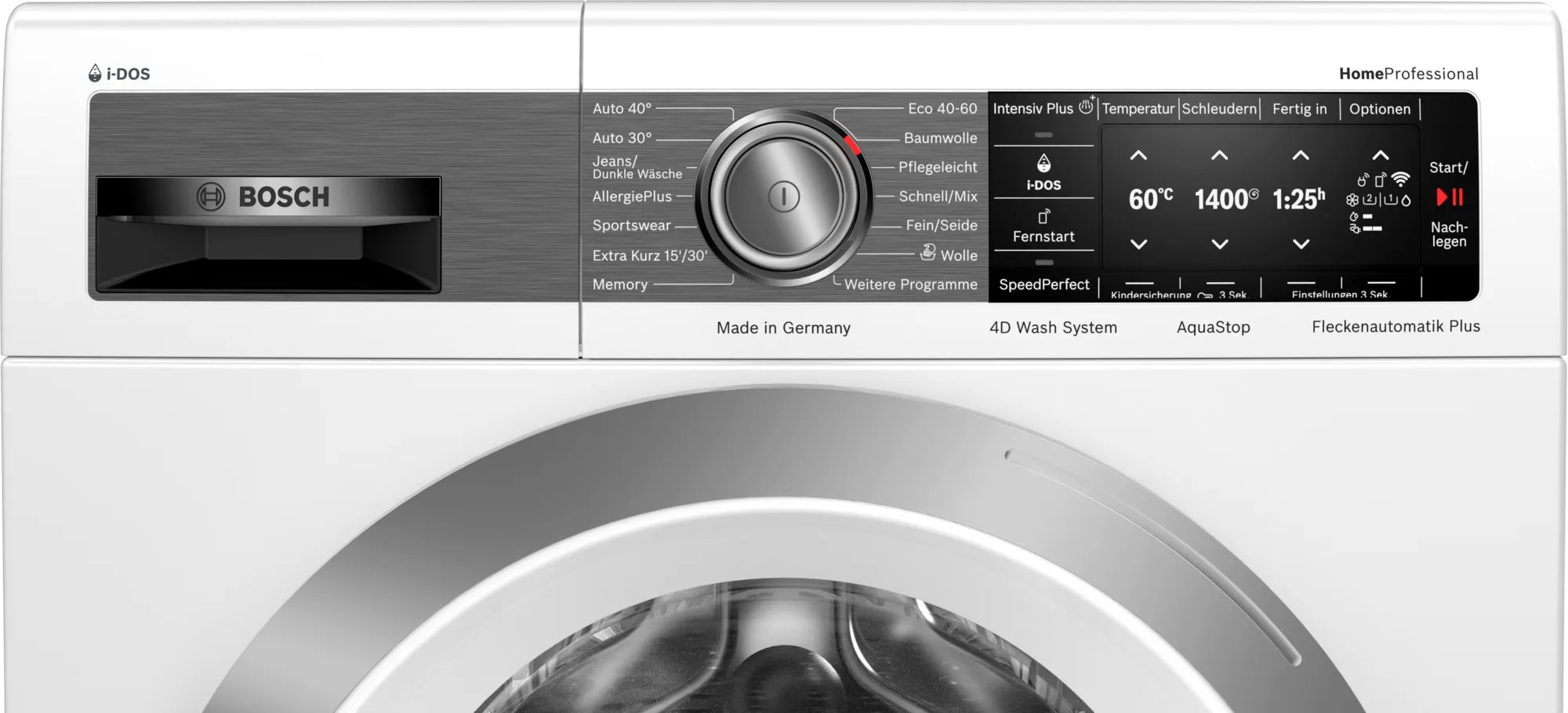1568x713 pixels.
Task: Hold the Kindersicherung 3 Sek. child lock
Action: click(x=1178, y=295)
